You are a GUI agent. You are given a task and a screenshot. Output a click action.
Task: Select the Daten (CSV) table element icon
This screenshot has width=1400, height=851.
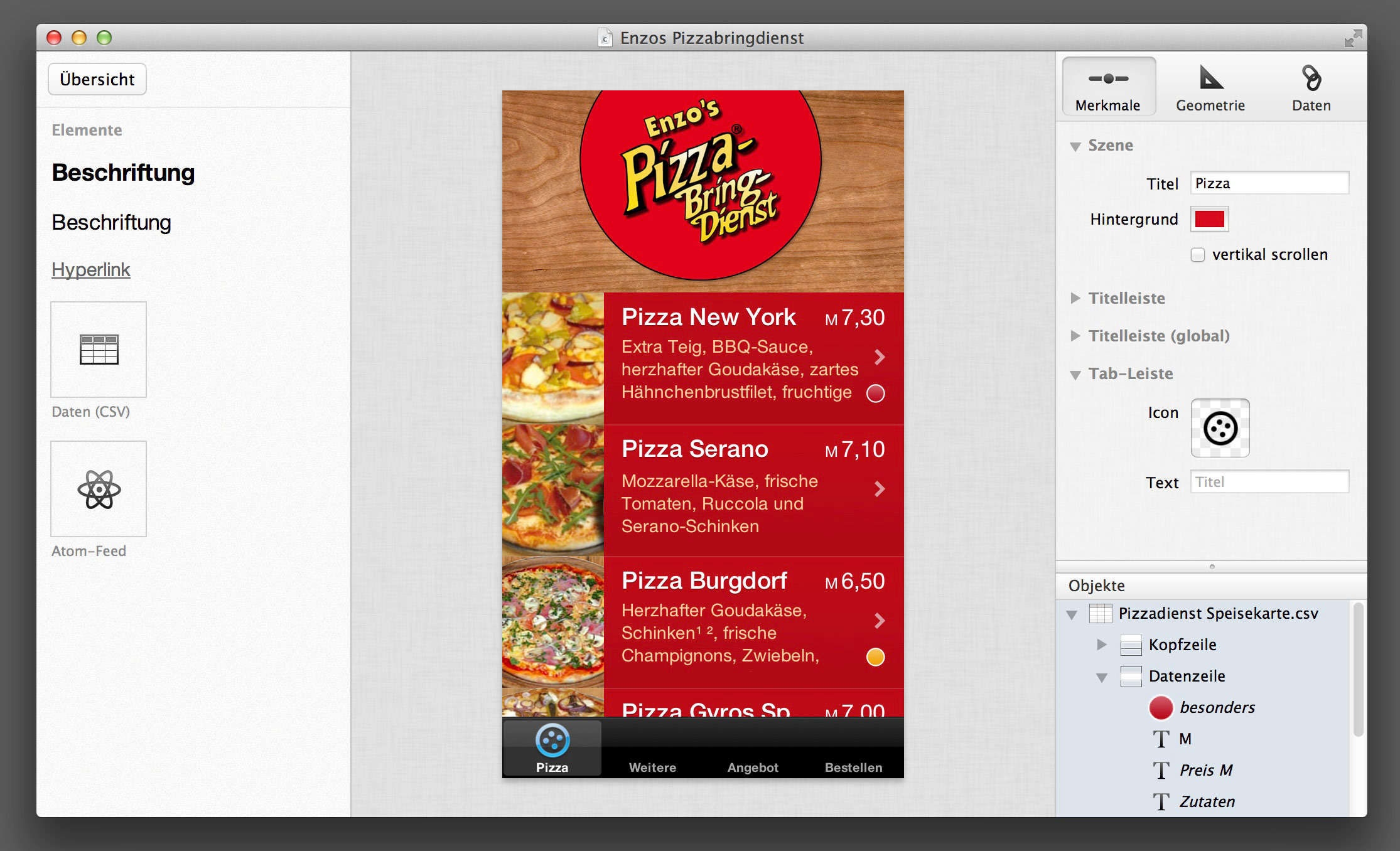(x=99, y=350)
